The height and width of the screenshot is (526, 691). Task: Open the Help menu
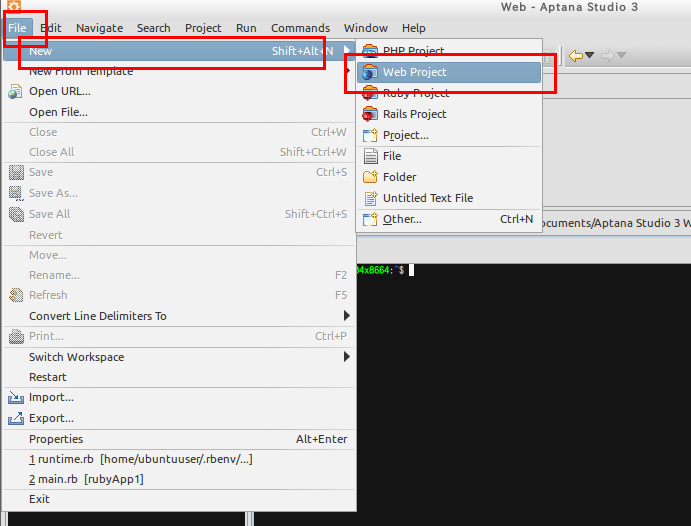(413, 28)
